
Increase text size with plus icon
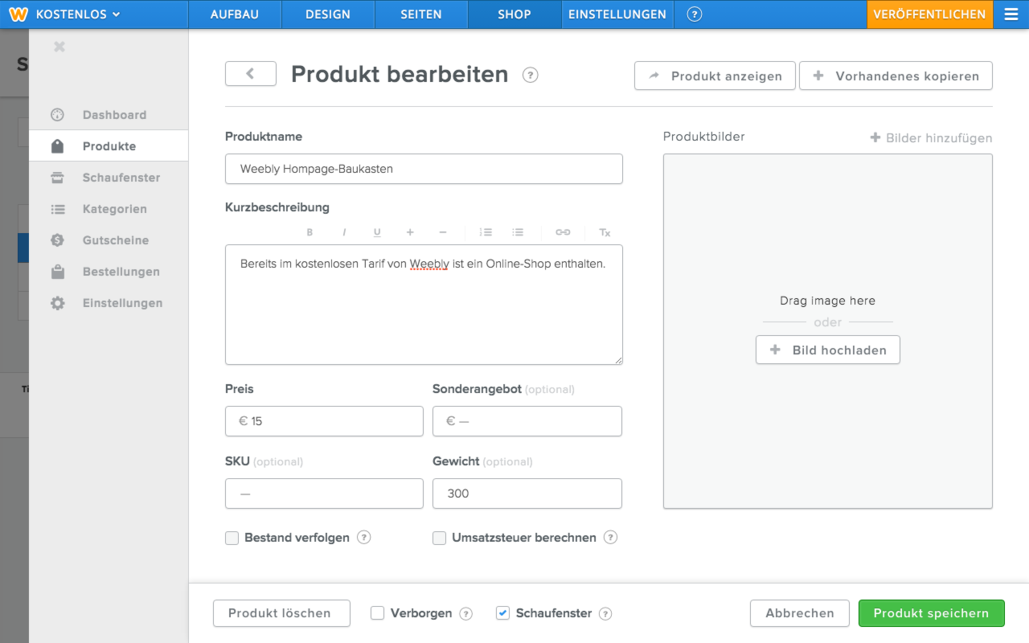click(x=410, y=232)
